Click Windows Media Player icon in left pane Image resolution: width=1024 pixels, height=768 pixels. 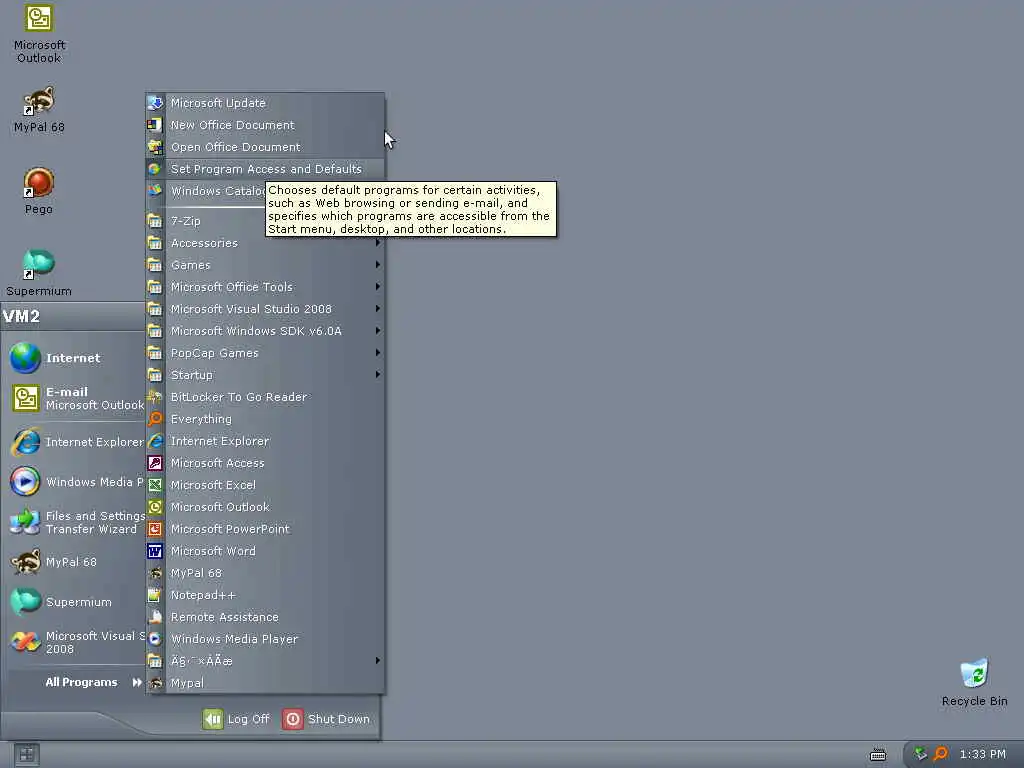pos(25,482)
